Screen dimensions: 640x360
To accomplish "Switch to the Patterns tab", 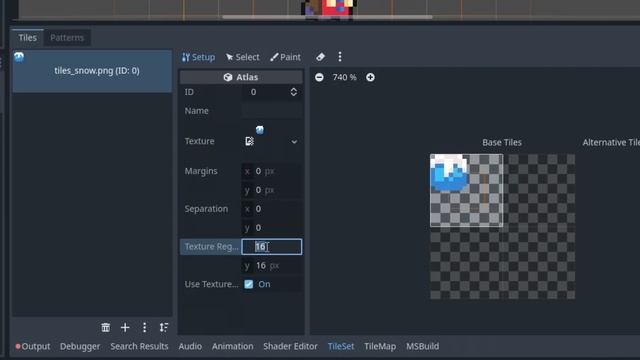I will click(67, 38).
